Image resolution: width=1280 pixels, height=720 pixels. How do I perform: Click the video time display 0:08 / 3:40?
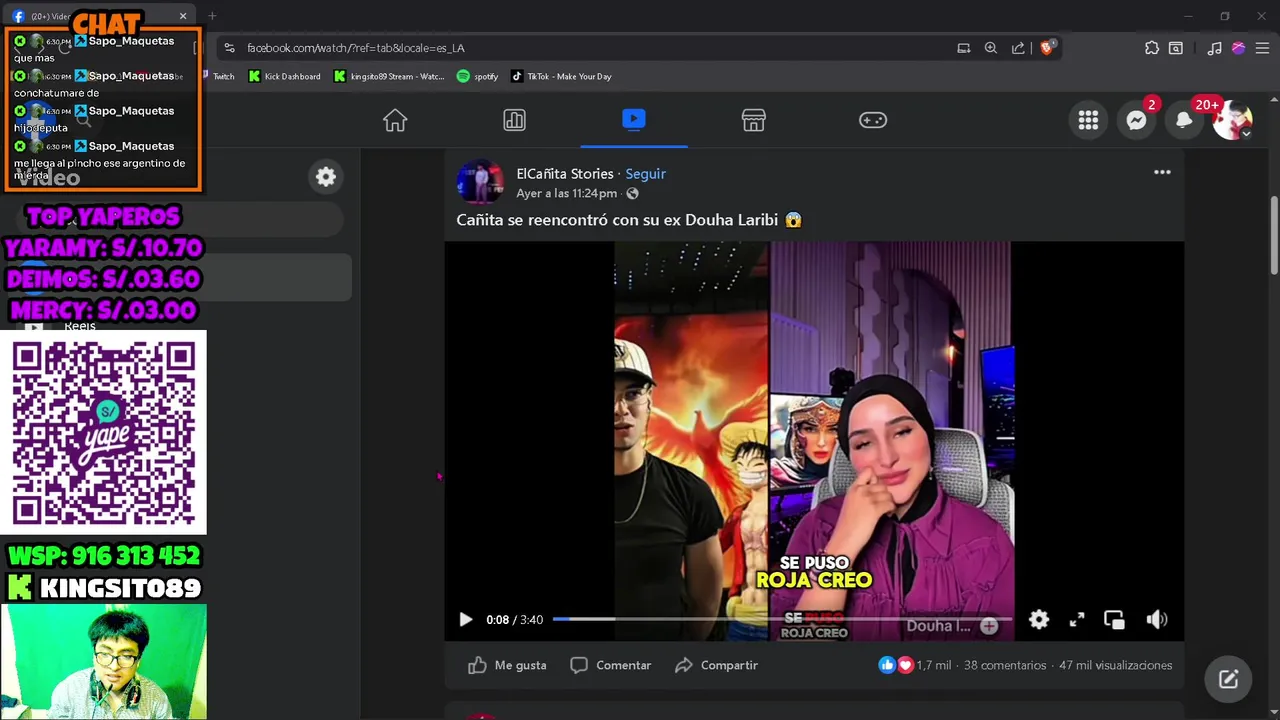[515, 620]
